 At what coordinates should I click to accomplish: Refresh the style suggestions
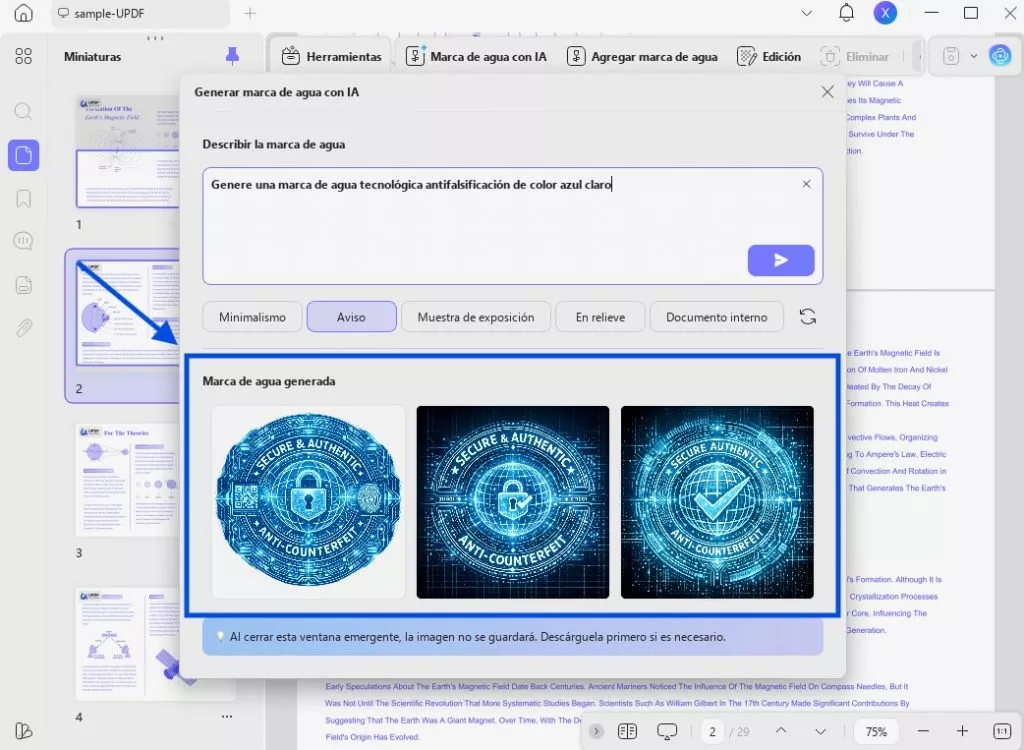[808, 317]
